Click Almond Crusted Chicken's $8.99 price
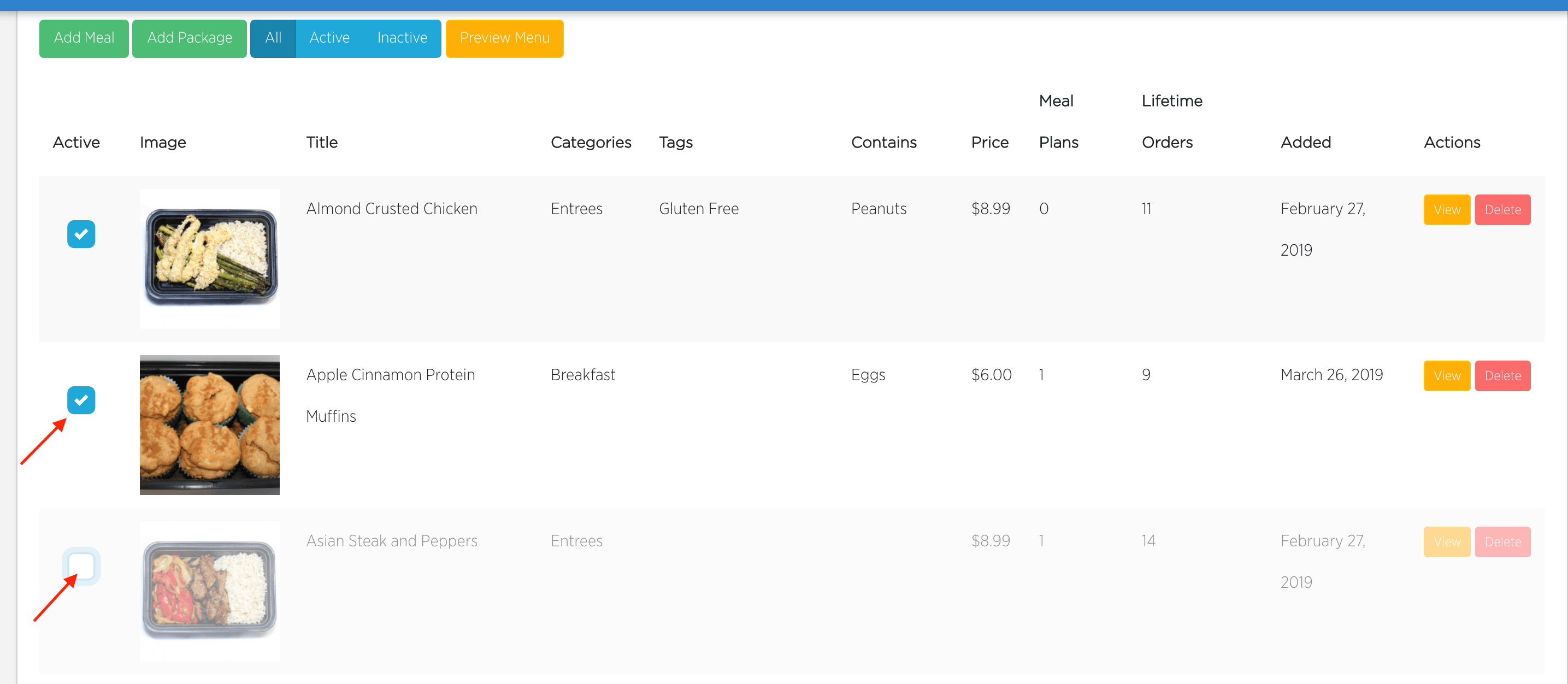This screenshot has height=684, width=1568. click(x=991, y=209)
